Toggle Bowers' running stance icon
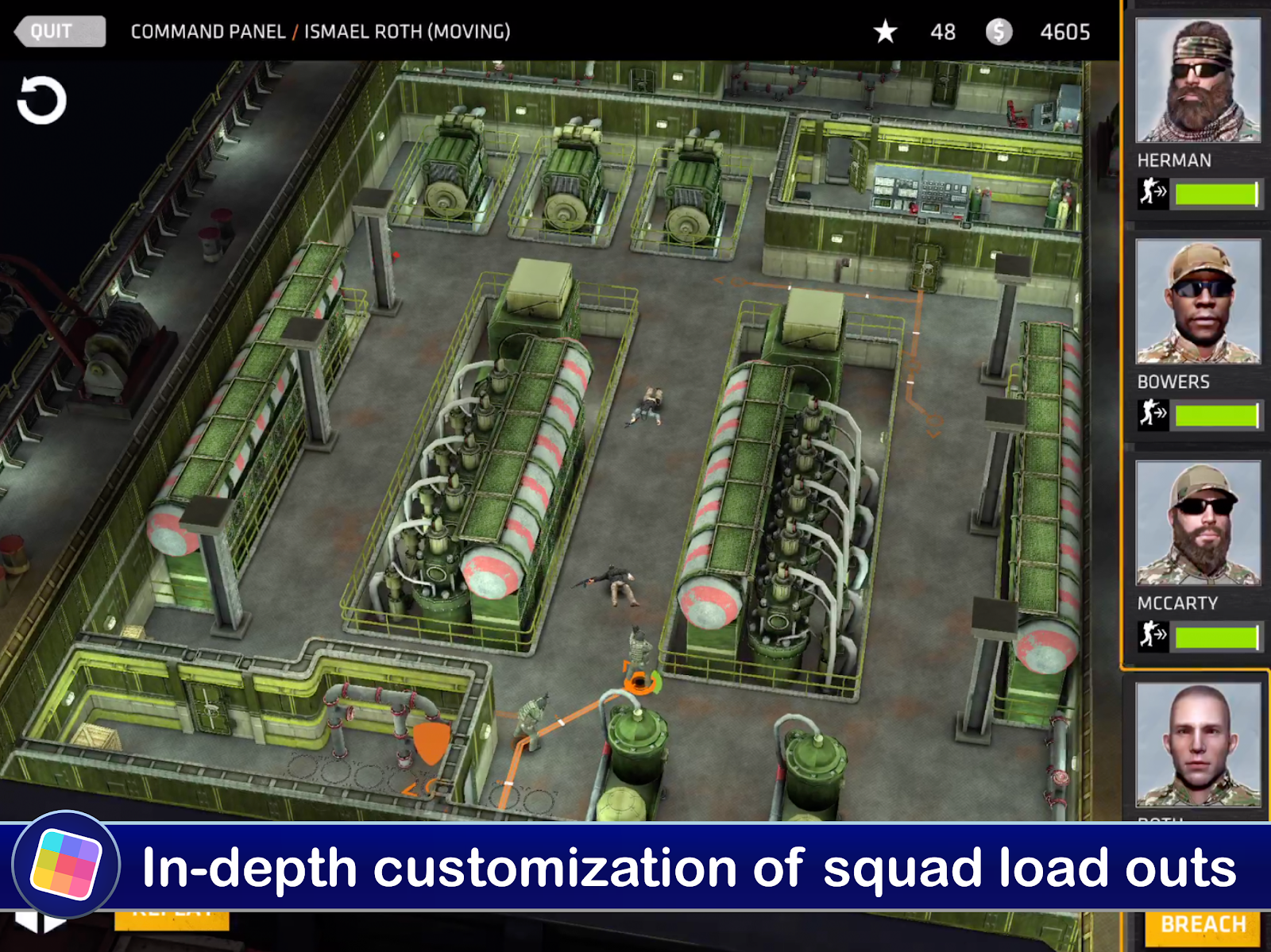Screen dimensions: 1271x952 point(1153,414)
